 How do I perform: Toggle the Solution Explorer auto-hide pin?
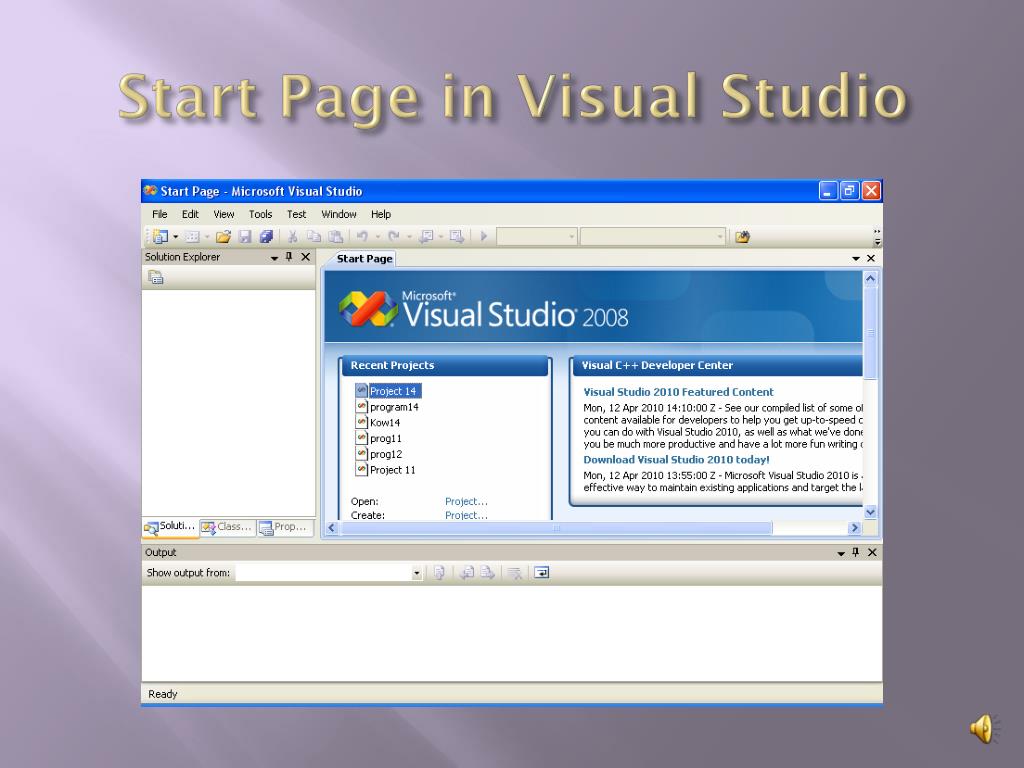pyautogui.click(x=289, y=257)
